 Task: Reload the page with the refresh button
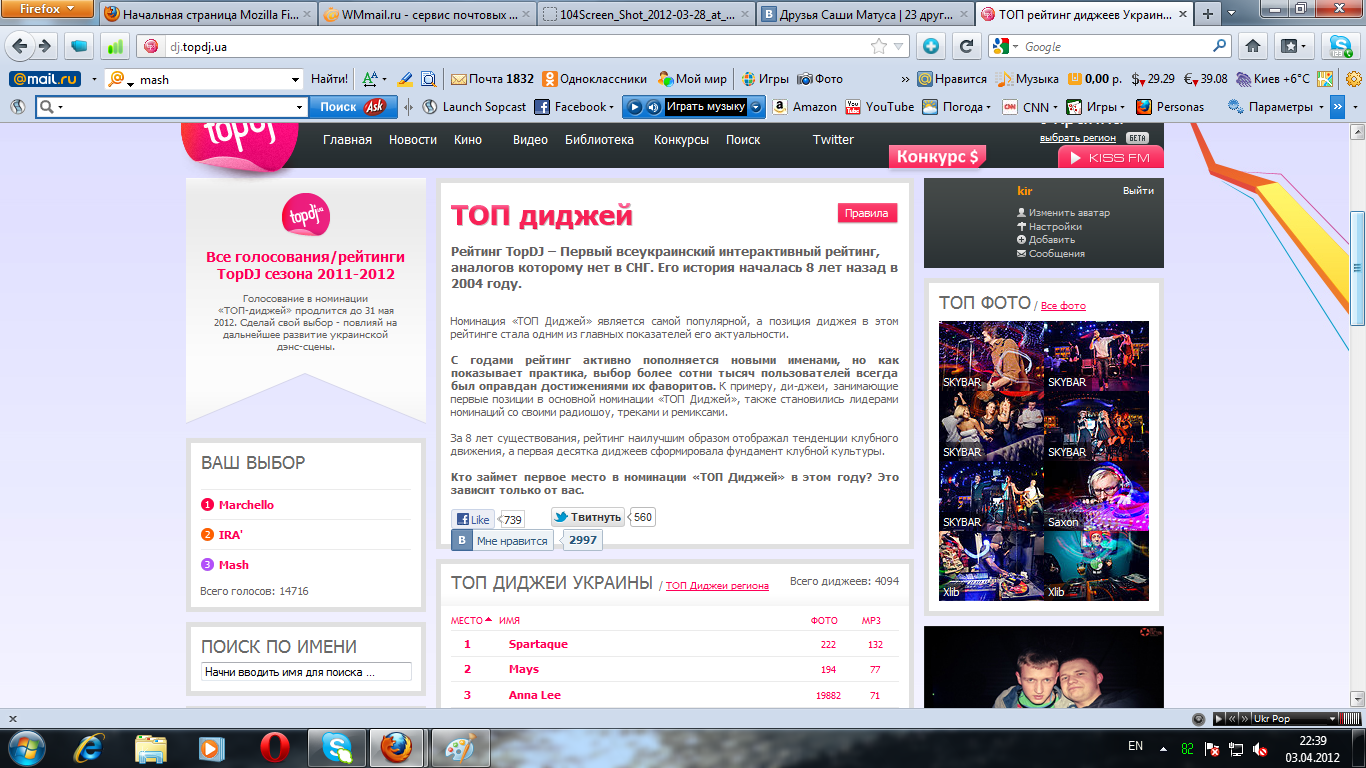click(x=966, y=46)
